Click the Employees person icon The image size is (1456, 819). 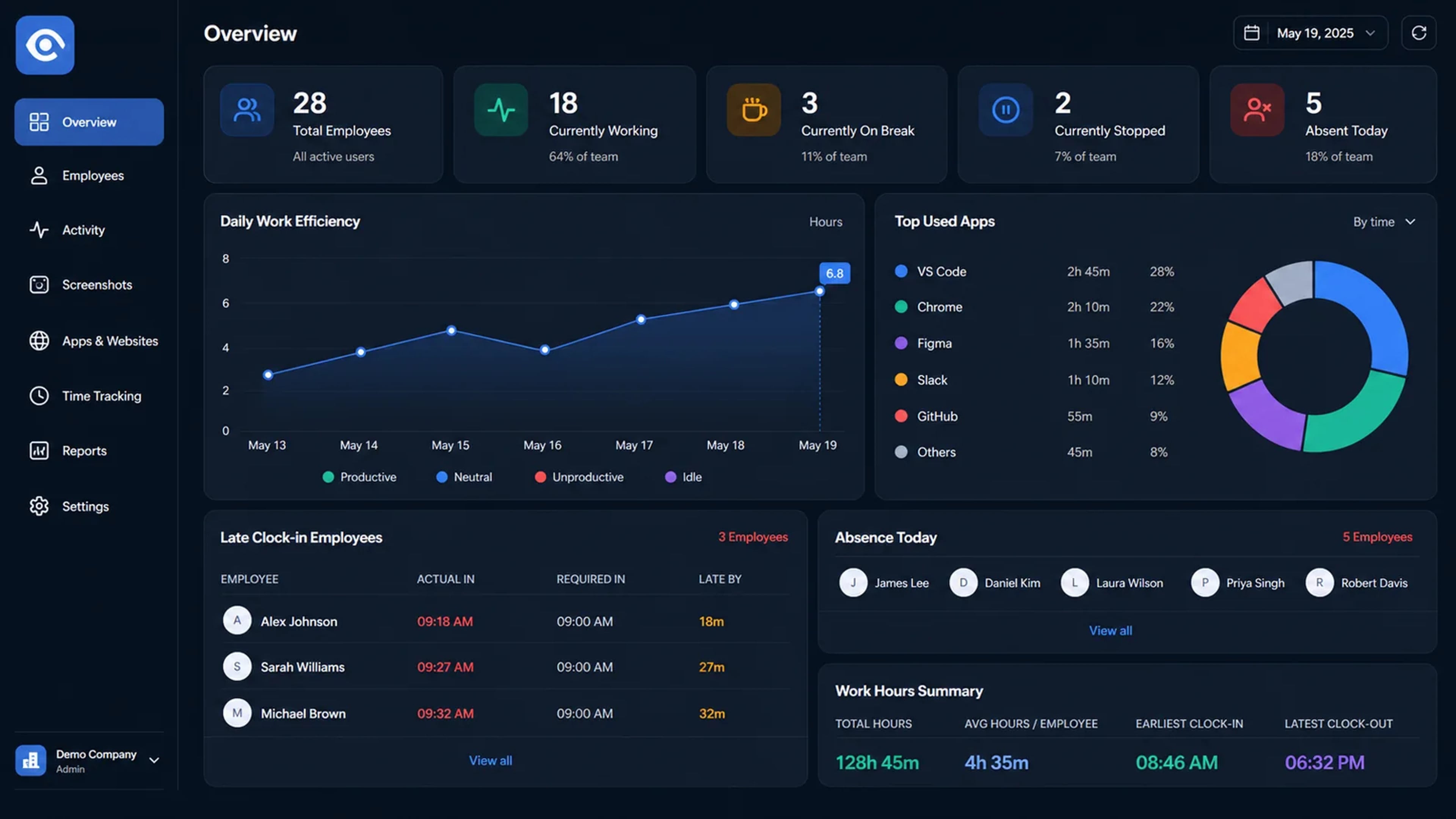[x=39, y=175]
